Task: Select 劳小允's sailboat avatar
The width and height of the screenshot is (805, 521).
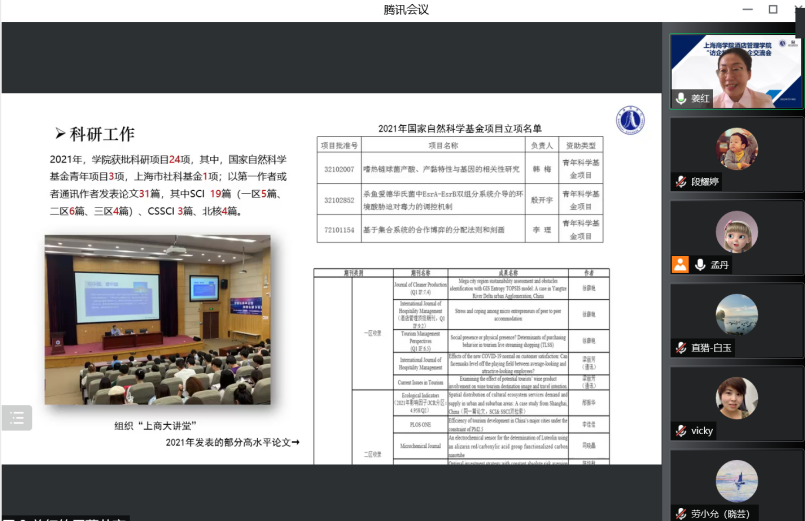Action: 737,481
